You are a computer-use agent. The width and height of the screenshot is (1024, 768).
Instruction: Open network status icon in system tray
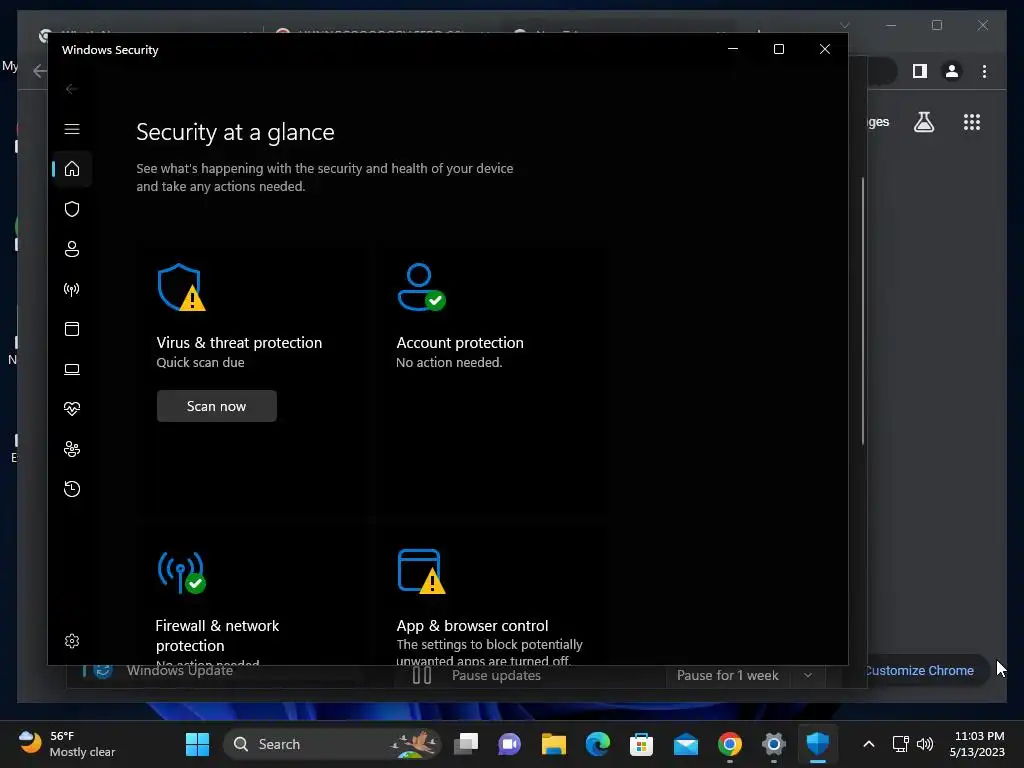901,744
